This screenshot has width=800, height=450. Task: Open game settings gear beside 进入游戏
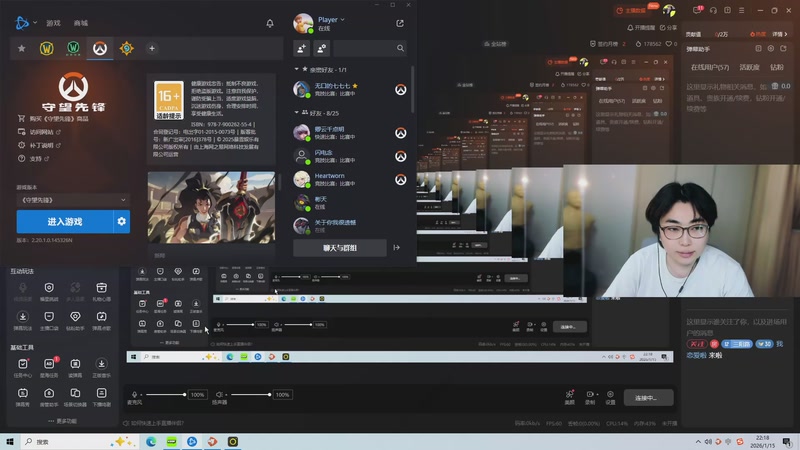coord(121,222)
